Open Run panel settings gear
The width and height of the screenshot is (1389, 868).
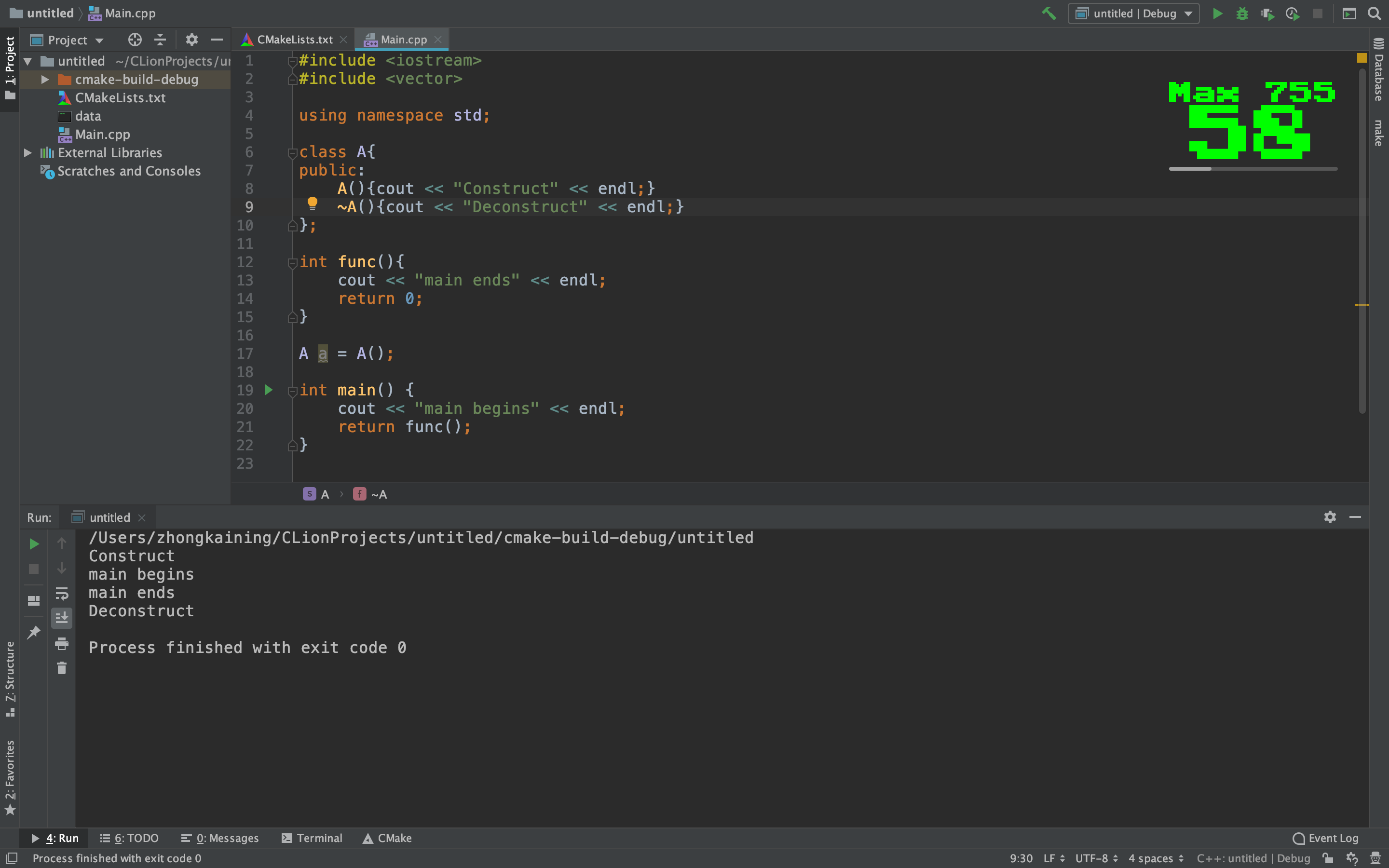(1330, 516)
